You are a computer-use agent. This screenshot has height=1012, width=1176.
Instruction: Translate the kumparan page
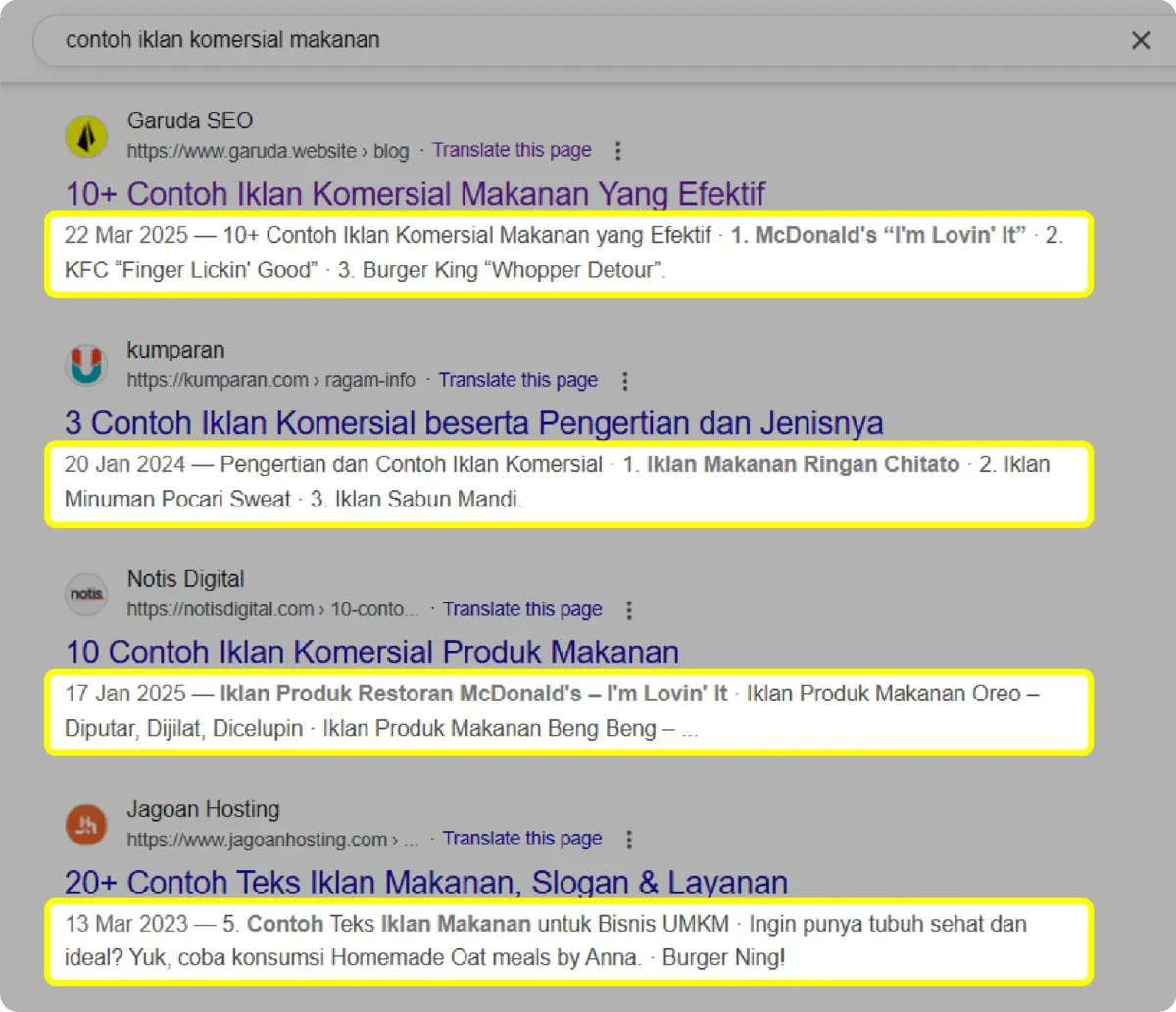tap(517, 380)
